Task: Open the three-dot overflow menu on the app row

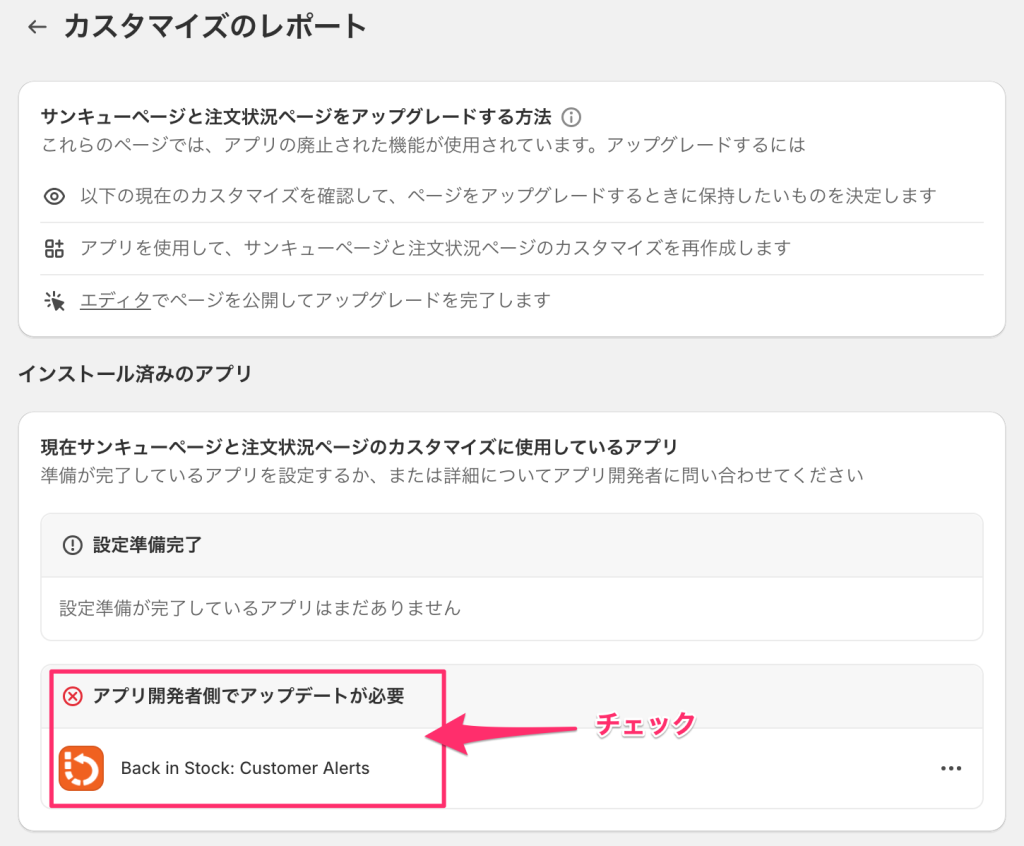Action: (949, 768)
